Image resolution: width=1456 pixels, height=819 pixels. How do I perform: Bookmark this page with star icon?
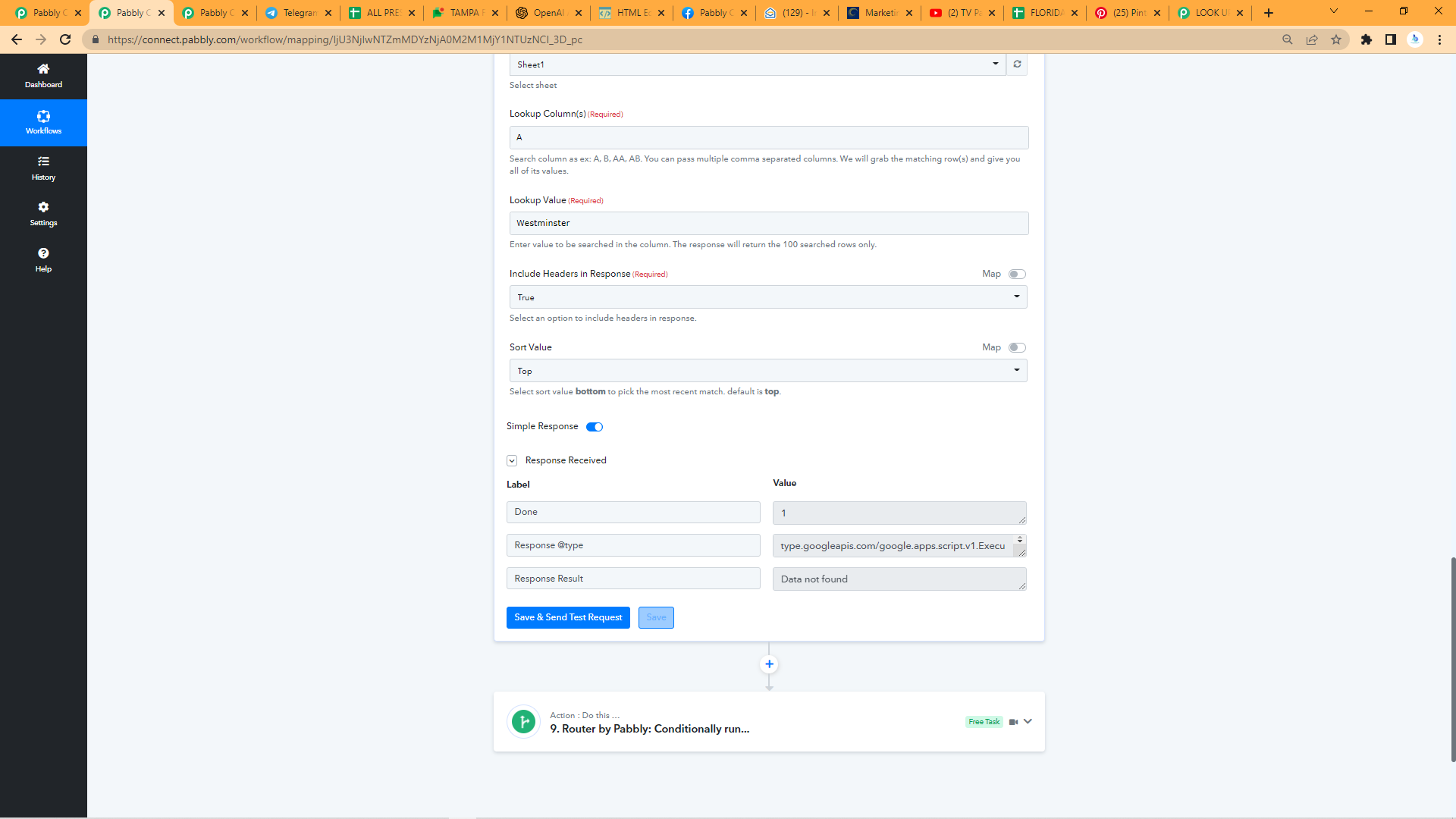1336,39
